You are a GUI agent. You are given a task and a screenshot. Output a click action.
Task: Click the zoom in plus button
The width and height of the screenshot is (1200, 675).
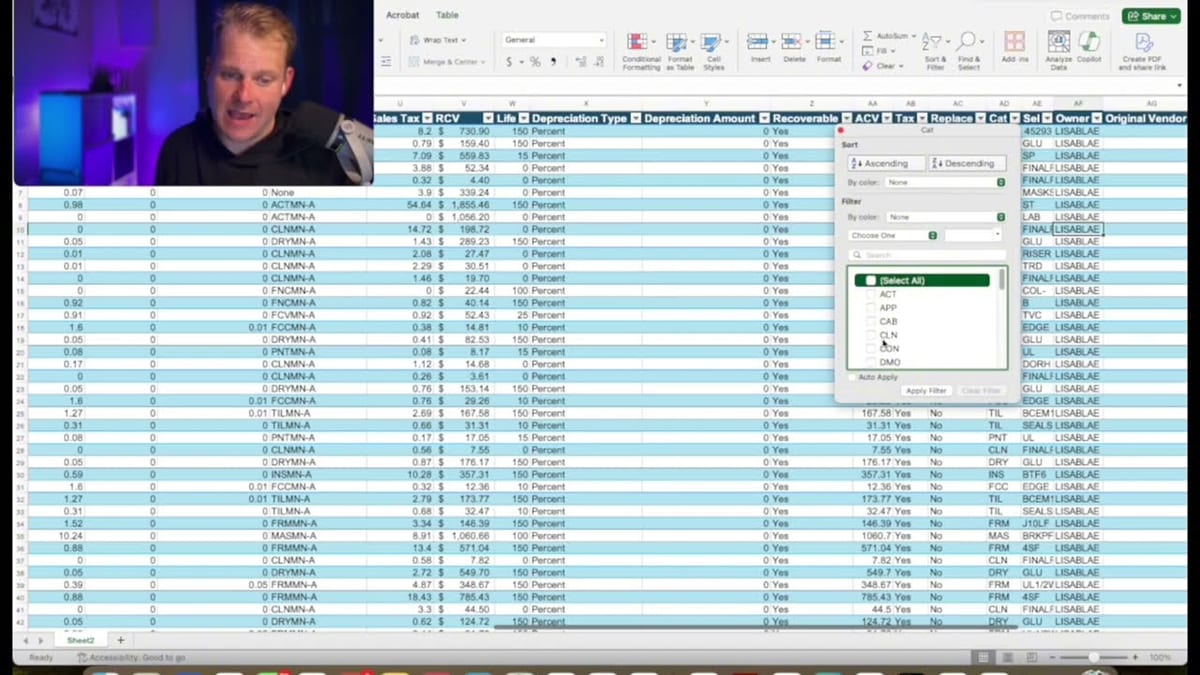[x=1136, y=658]
